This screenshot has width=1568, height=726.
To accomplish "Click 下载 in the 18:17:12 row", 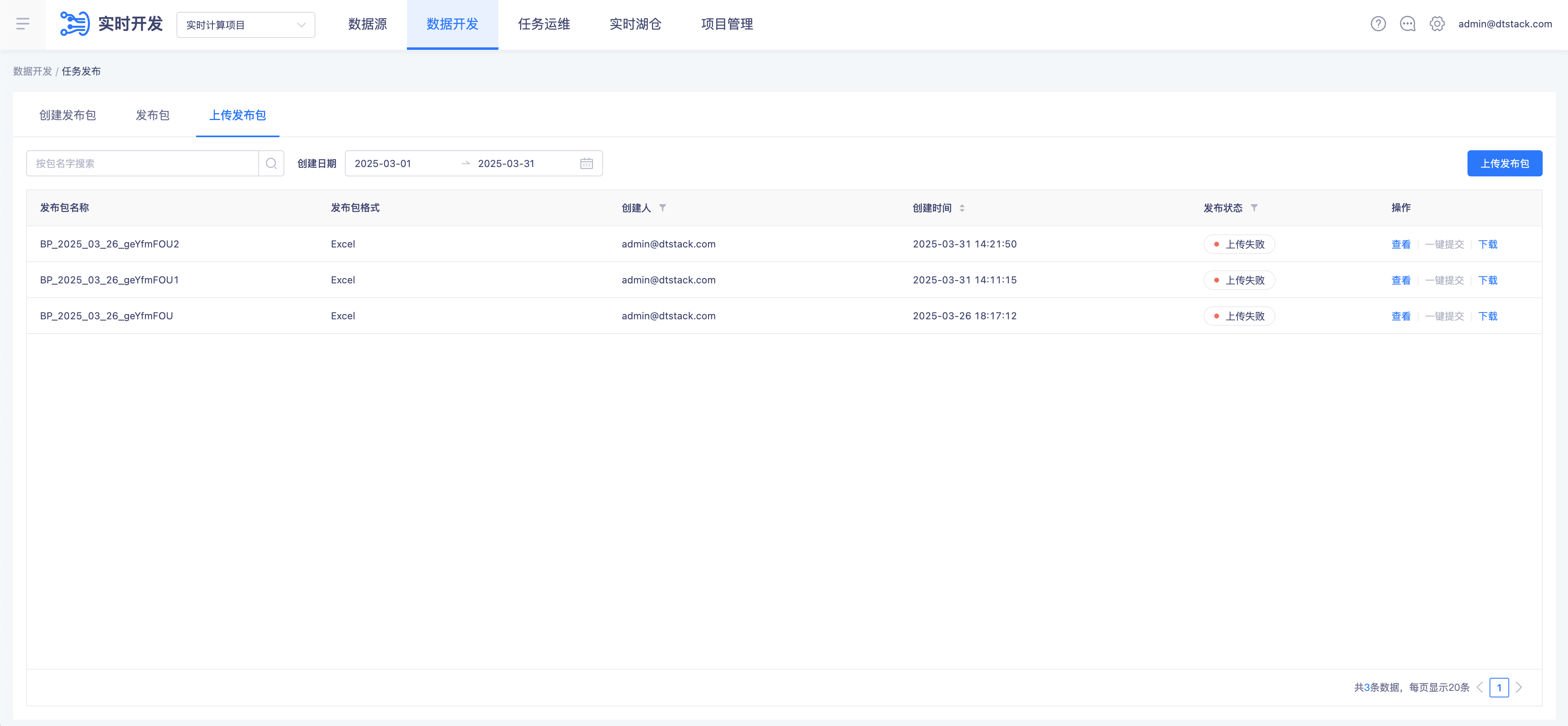I will pos(1488,316).
